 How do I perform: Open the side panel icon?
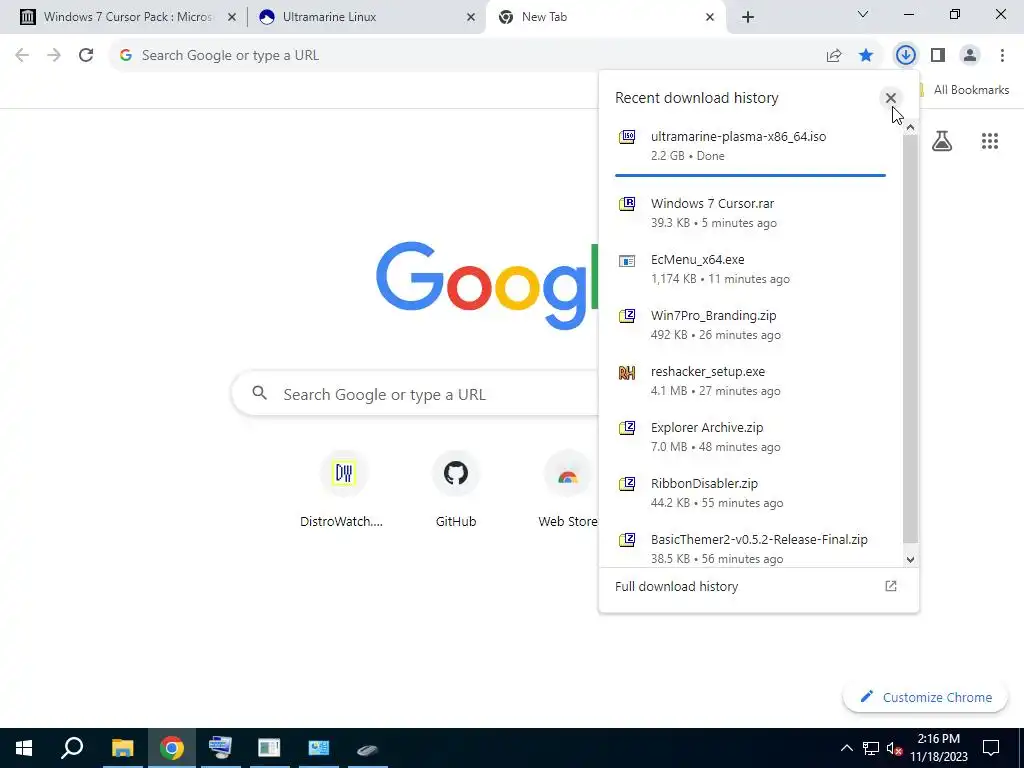[938, 56]
